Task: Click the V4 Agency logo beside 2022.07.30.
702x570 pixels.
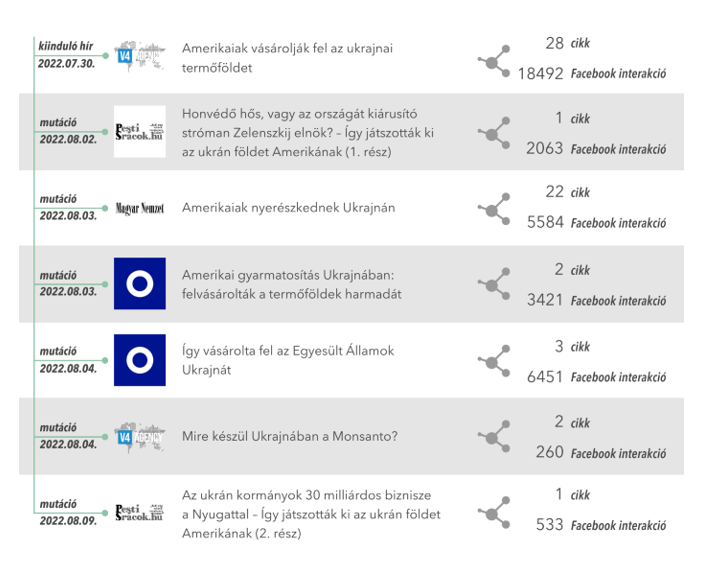Action: (139, 56)
